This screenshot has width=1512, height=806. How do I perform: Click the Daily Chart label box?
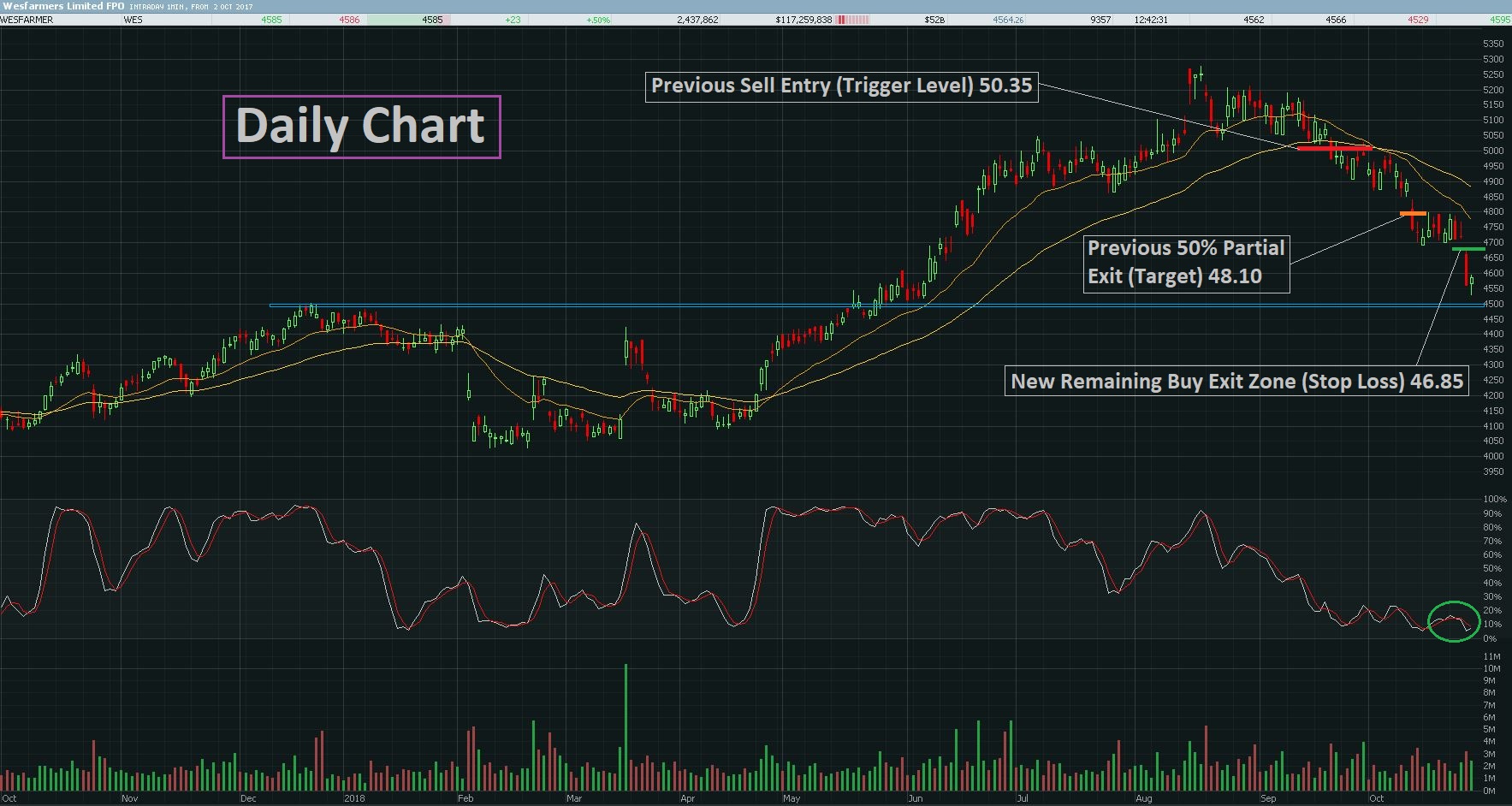[x=361, y=127]
